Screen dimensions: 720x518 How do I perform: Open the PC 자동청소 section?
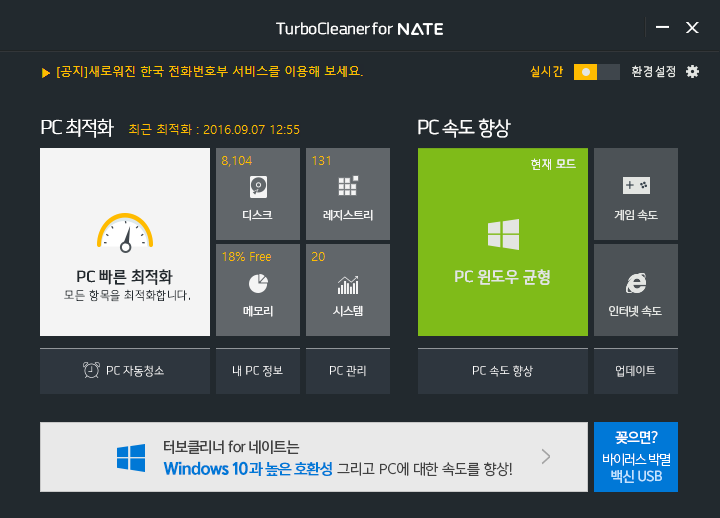click(125, 371)
